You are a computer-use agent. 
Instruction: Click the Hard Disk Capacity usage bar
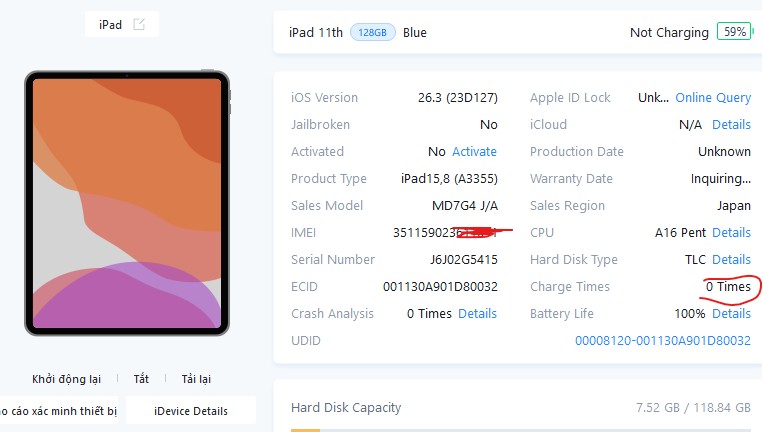521,430
